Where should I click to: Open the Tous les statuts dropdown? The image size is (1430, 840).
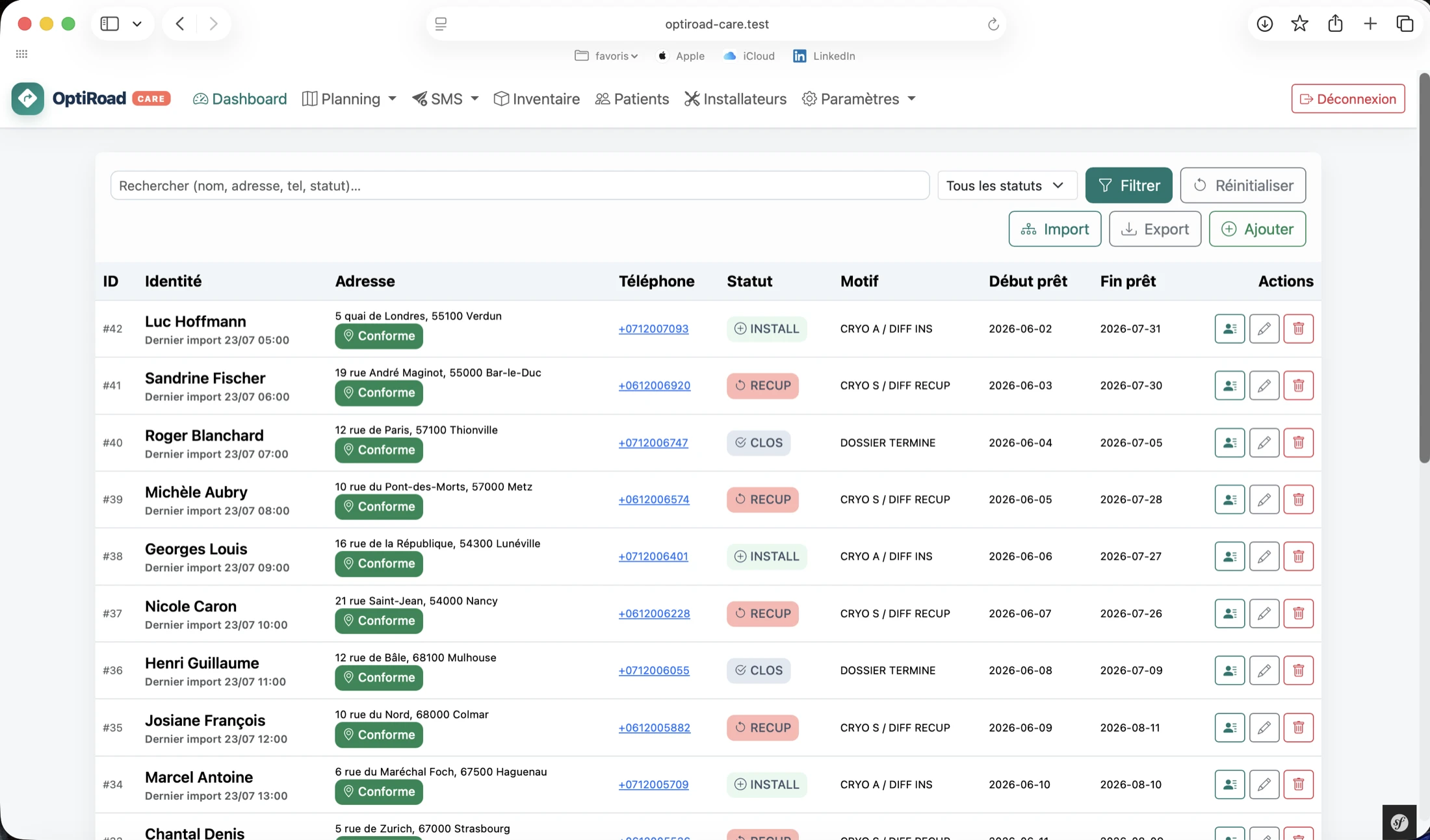click(1006, 186)
